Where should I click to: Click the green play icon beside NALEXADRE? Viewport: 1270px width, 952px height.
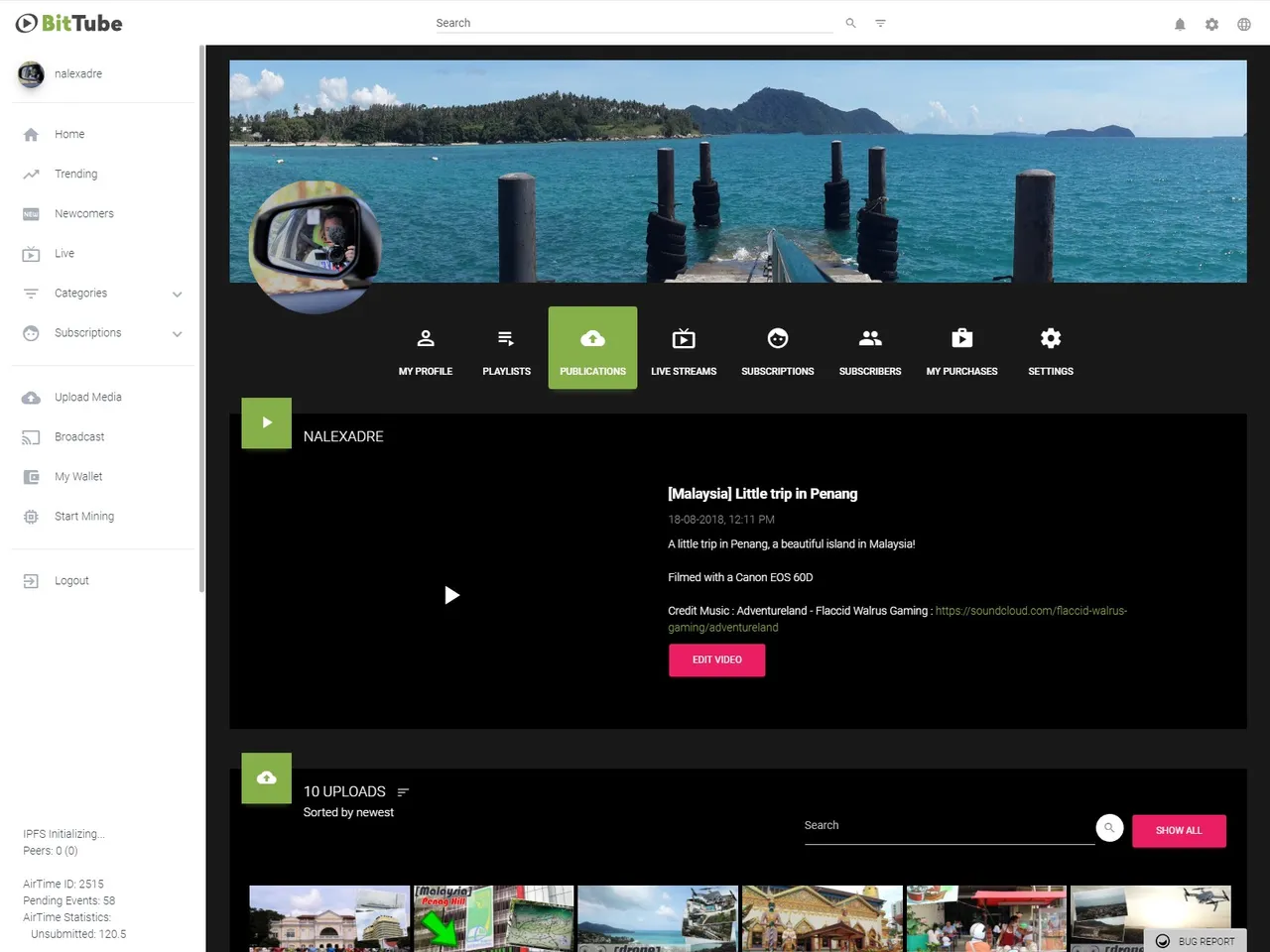266,422
